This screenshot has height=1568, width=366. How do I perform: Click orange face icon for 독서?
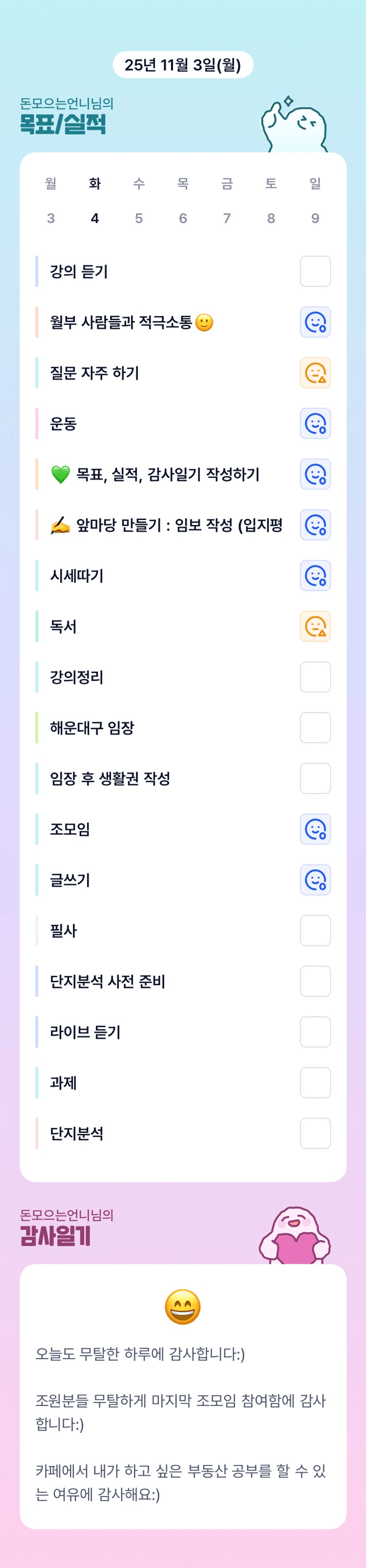315,626
